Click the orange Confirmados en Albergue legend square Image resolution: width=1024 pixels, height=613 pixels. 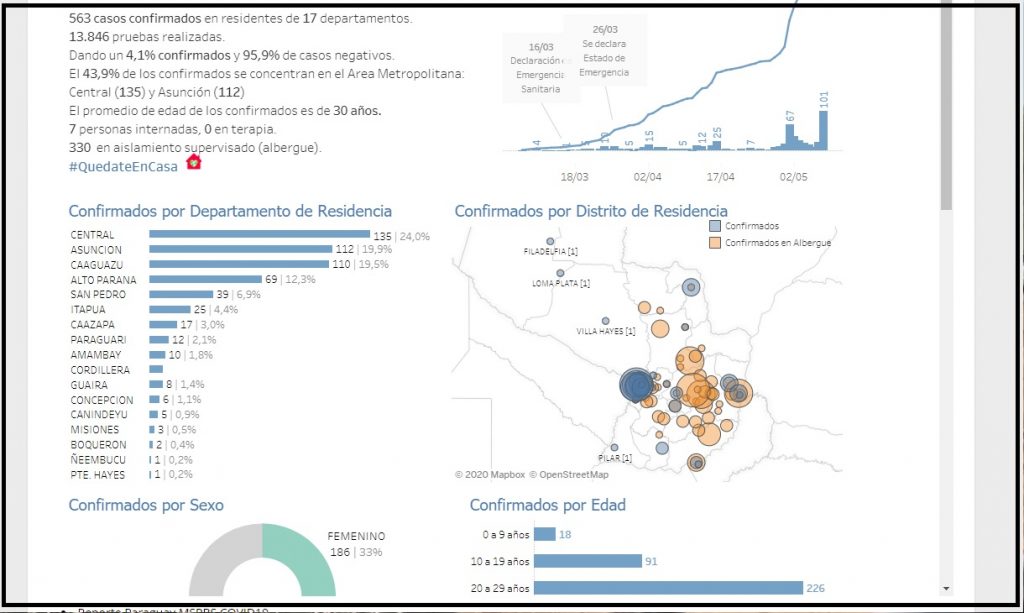(714, 243)
